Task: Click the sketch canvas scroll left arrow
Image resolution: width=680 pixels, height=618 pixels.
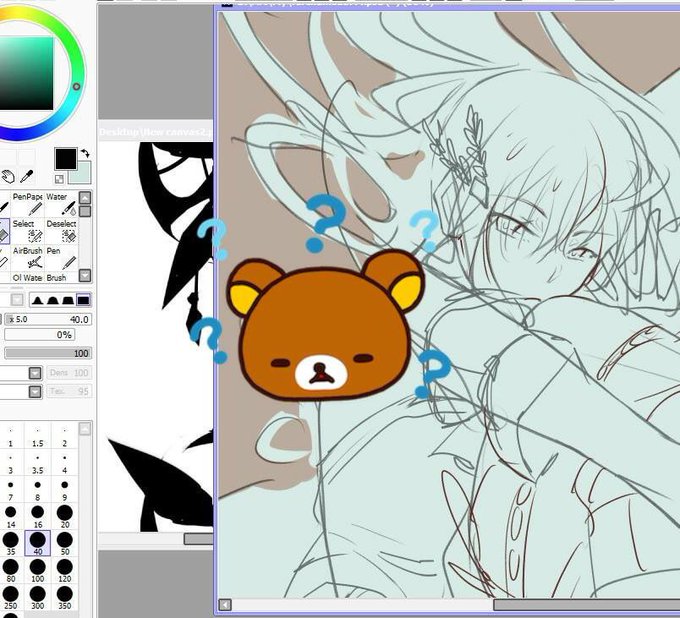Action: pyautogui.click(x=225, y=605)
